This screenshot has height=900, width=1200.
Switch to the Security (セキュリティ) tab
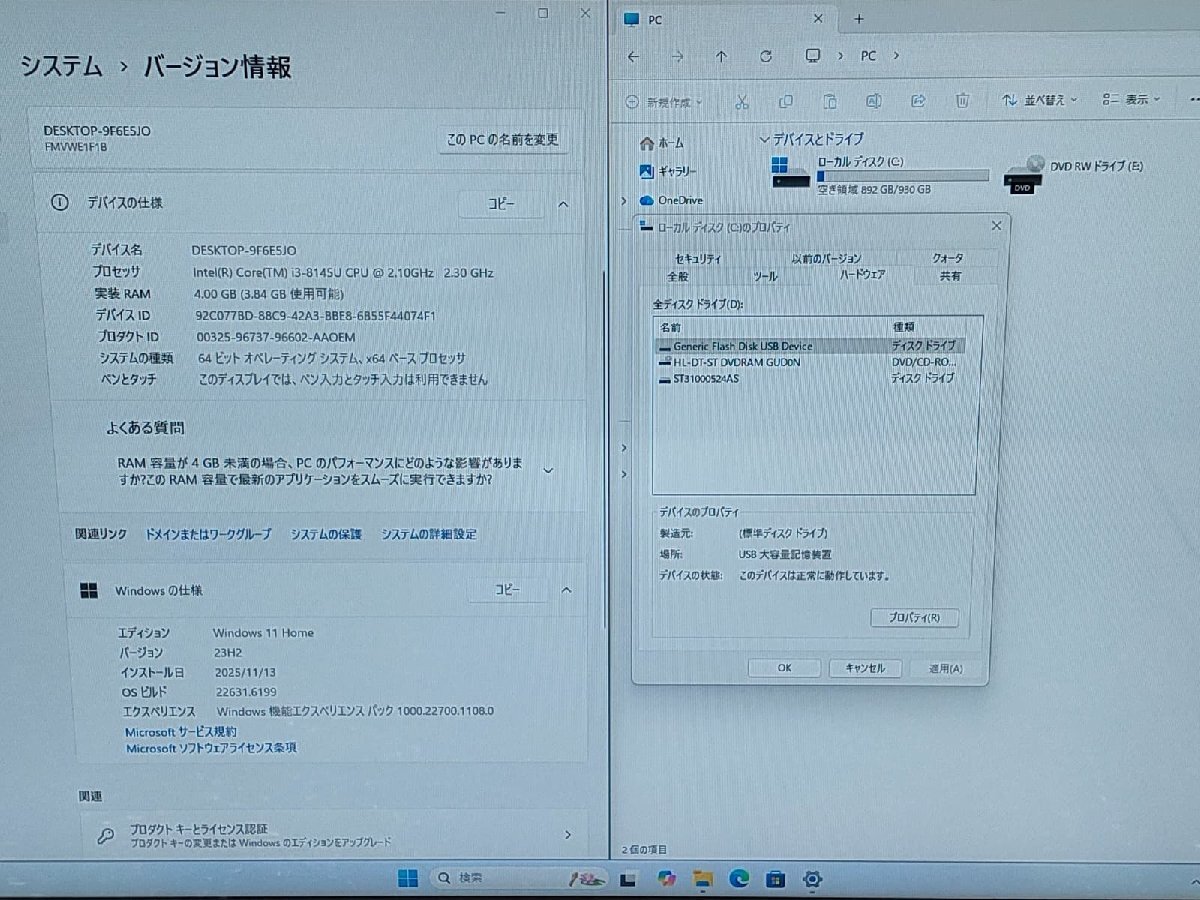(698, 258)
